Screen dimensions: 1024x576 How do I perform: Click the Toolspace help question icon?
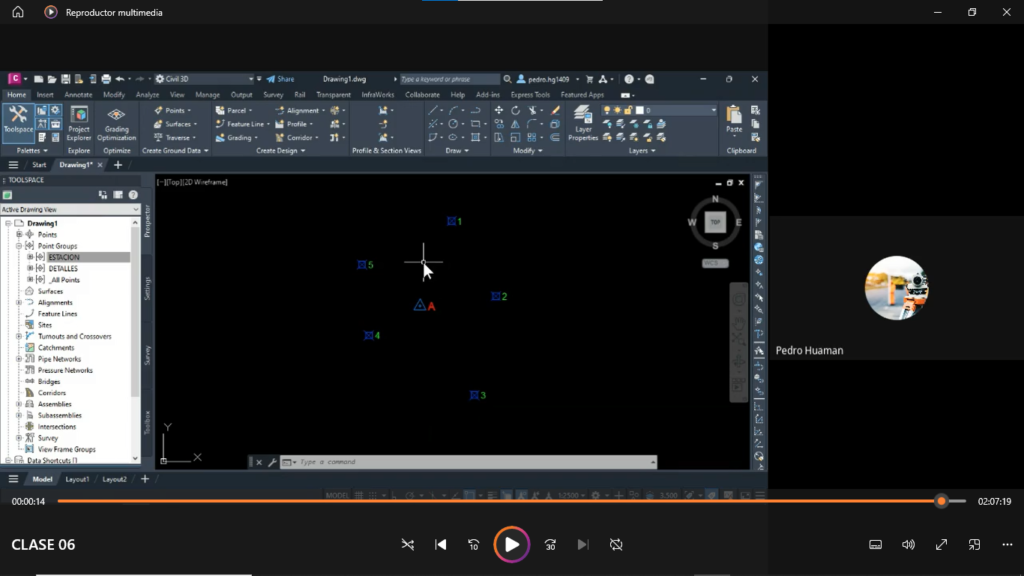(133, 195)
